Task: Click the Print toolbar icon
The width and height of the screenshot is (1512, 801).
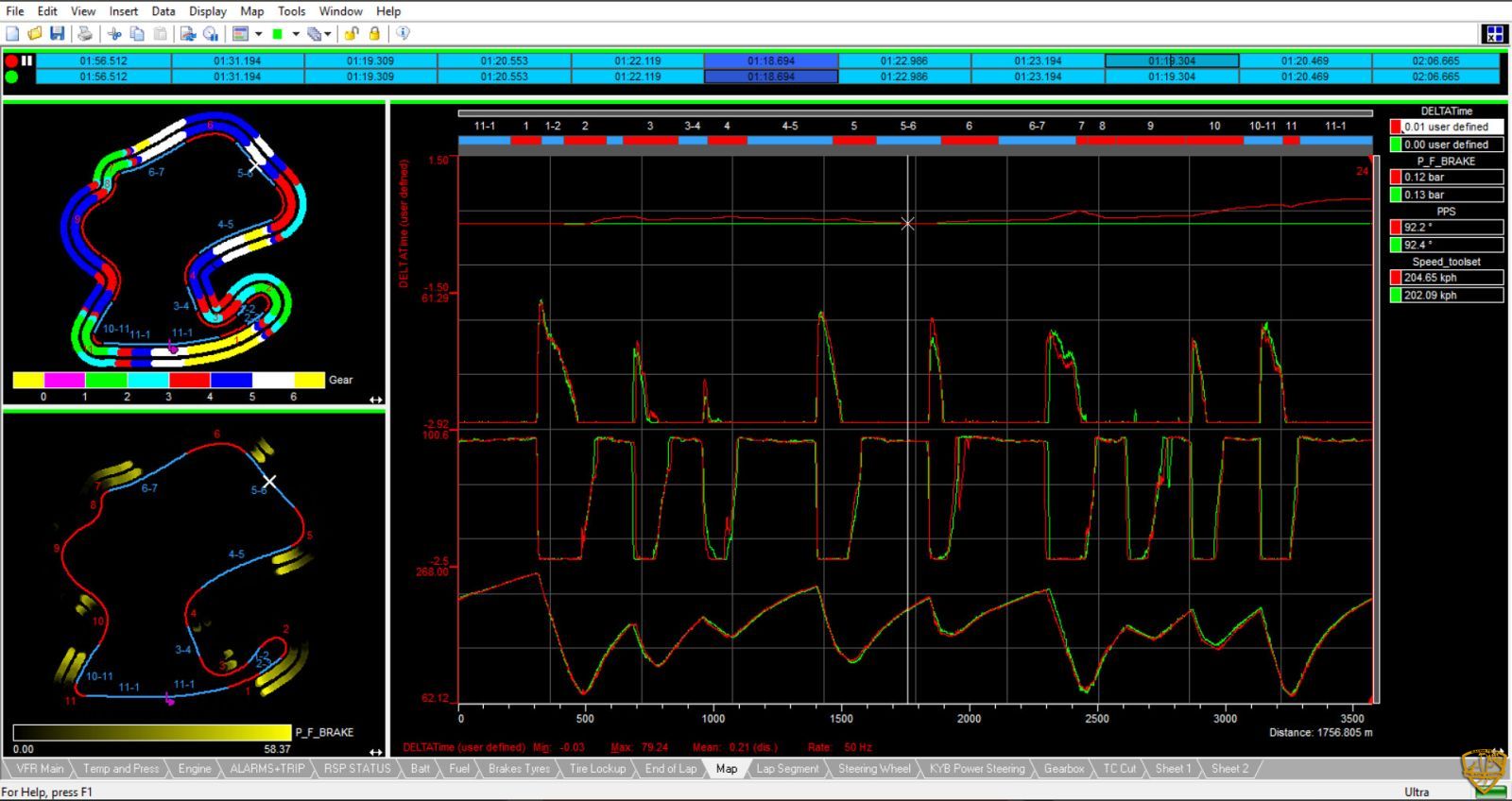Action: 85,34
